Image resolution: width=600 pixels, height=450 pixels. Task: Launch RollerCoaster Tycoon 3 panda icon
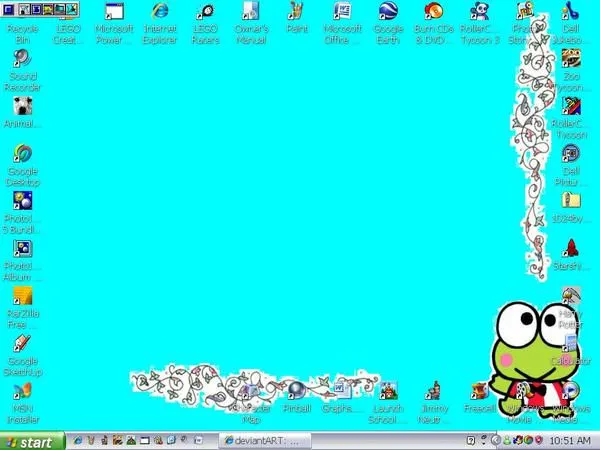tap(479, 11)
